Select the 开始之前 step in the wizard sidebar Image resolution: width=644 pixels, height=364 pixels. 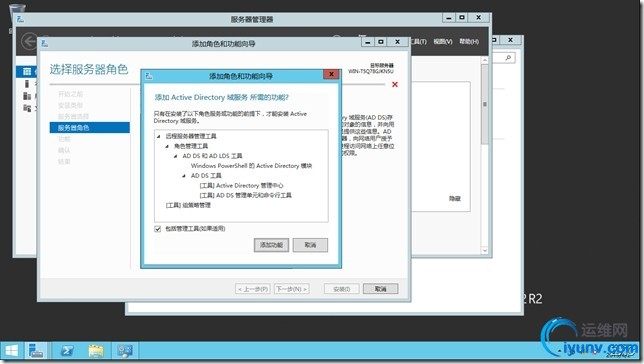point(70,94)
